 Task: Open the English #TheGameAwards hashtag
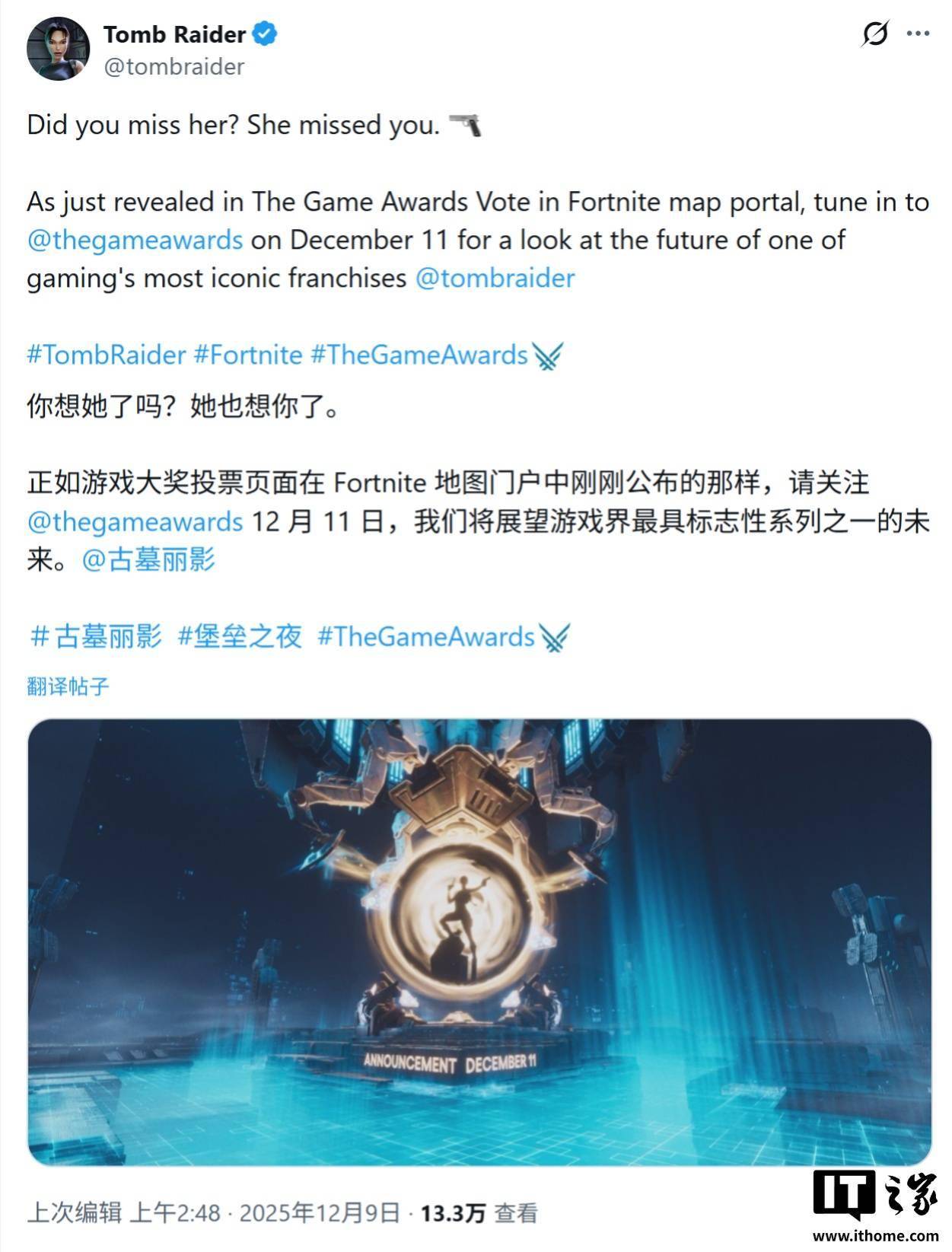pyautogui.click(x=419, y=355)
